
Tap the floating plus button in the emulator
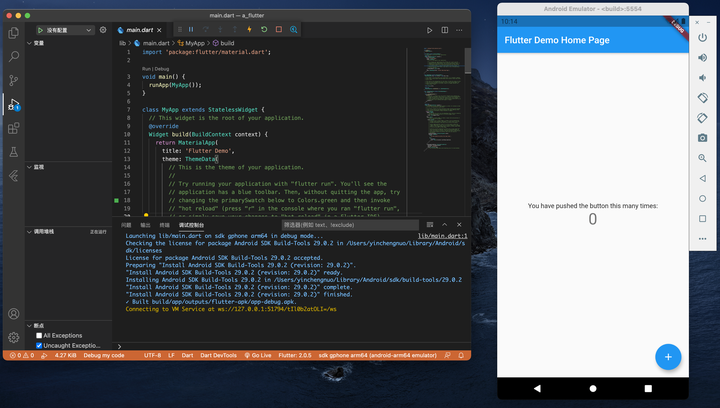(x=668, y=357)
